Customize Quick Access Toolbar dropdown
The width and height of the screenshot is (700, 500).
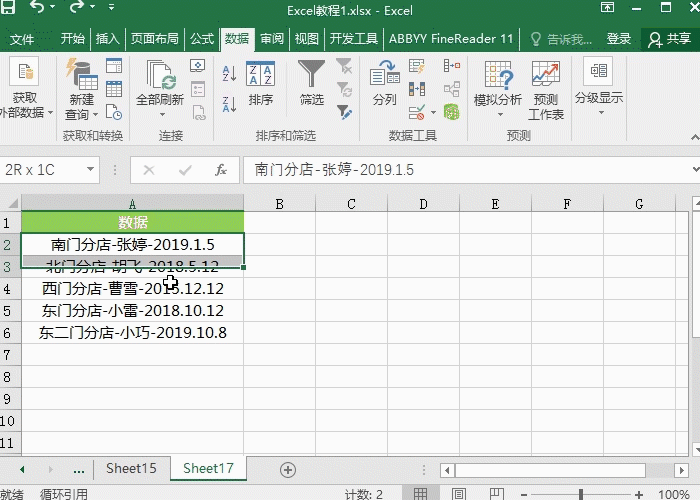(111, 6)
